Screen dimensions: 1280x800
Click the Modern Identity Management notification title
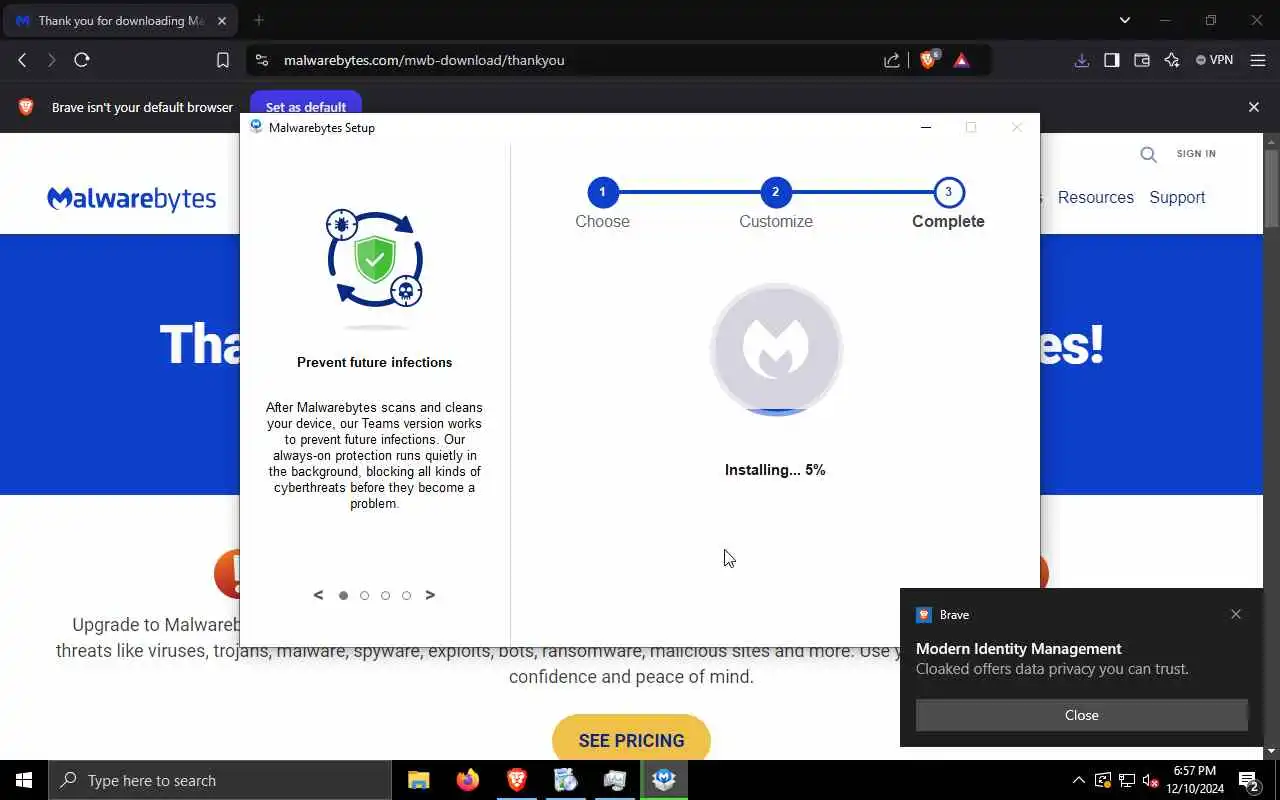click(1019, 649)
